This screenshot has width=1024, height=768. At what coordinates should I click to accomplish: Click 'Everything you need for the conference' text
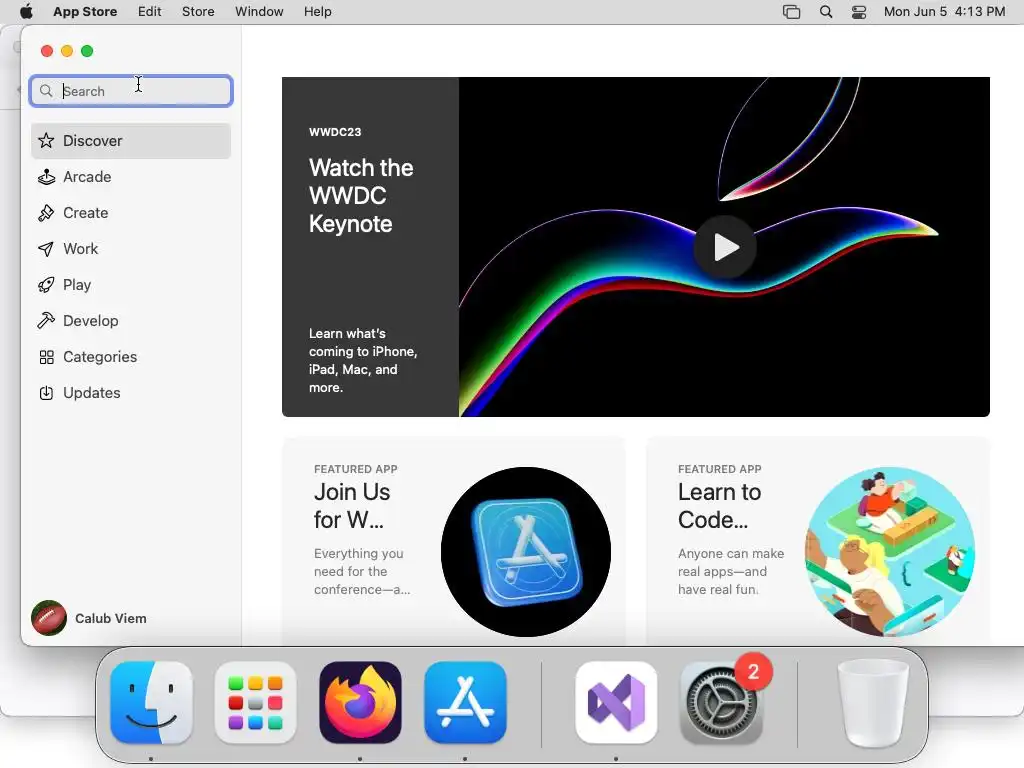362,571
